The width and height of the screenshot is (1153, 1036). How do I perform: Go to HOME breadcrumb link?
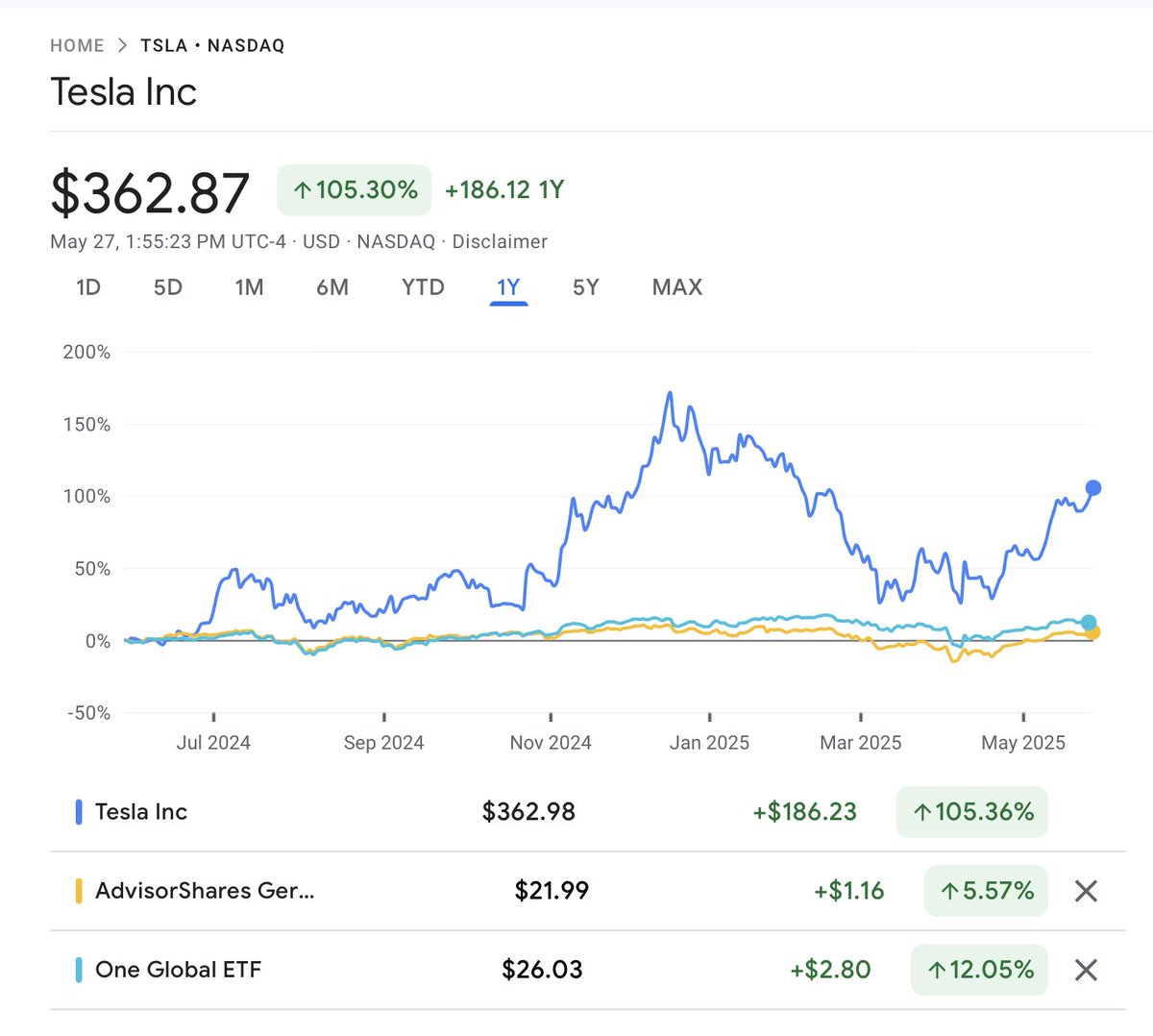click(77, 45)
